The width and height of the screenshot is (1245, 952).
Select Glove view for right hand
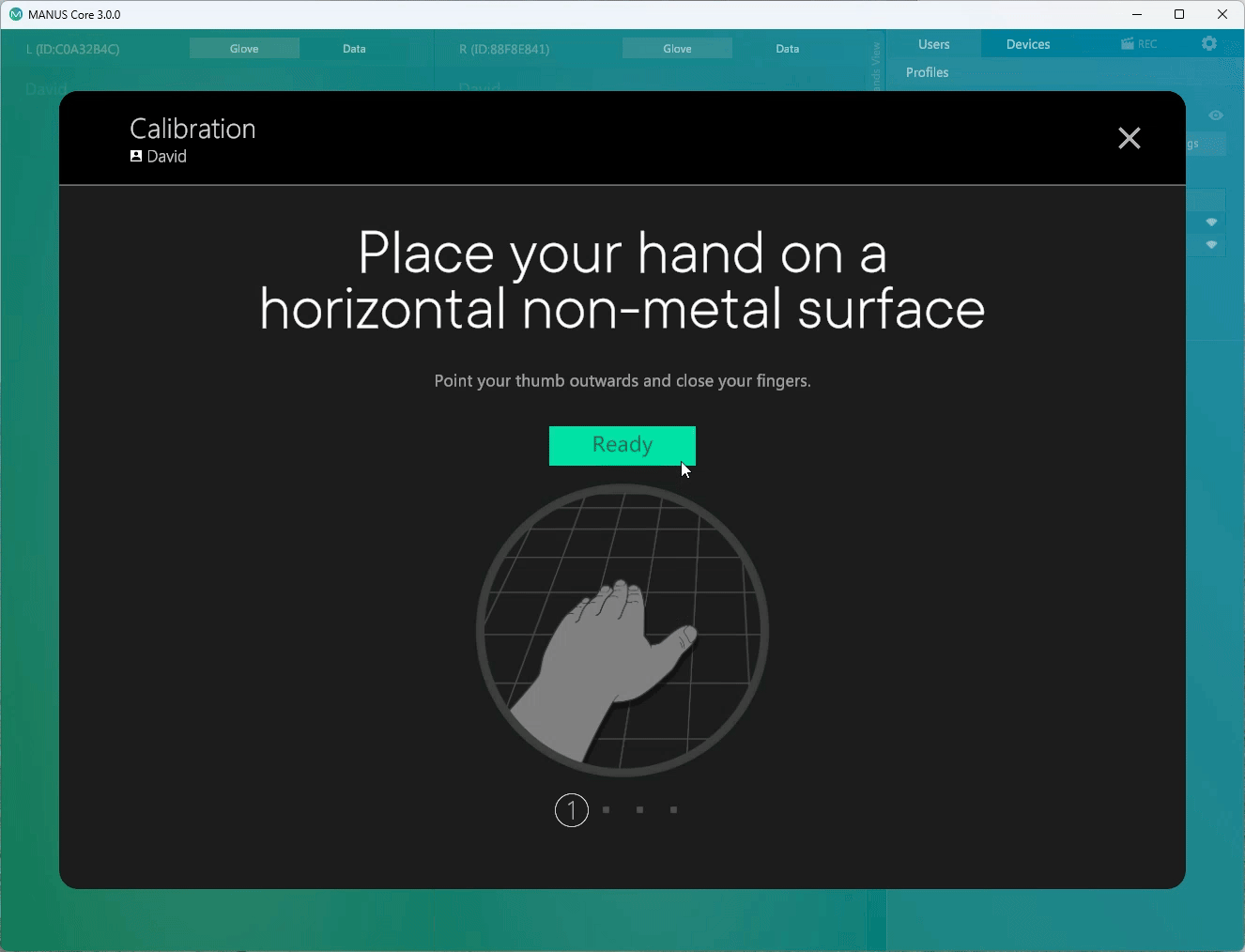click(677, 49)
